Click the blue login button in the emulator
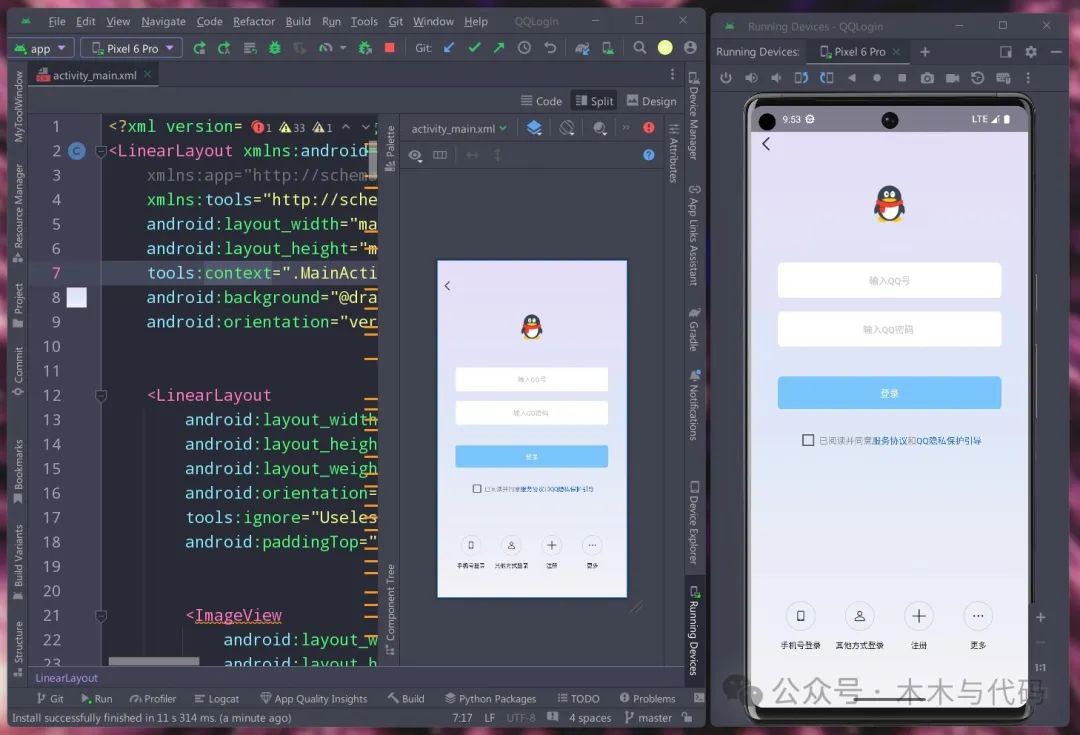Viewport: 1080px width, 735px height. coord(889,393)
